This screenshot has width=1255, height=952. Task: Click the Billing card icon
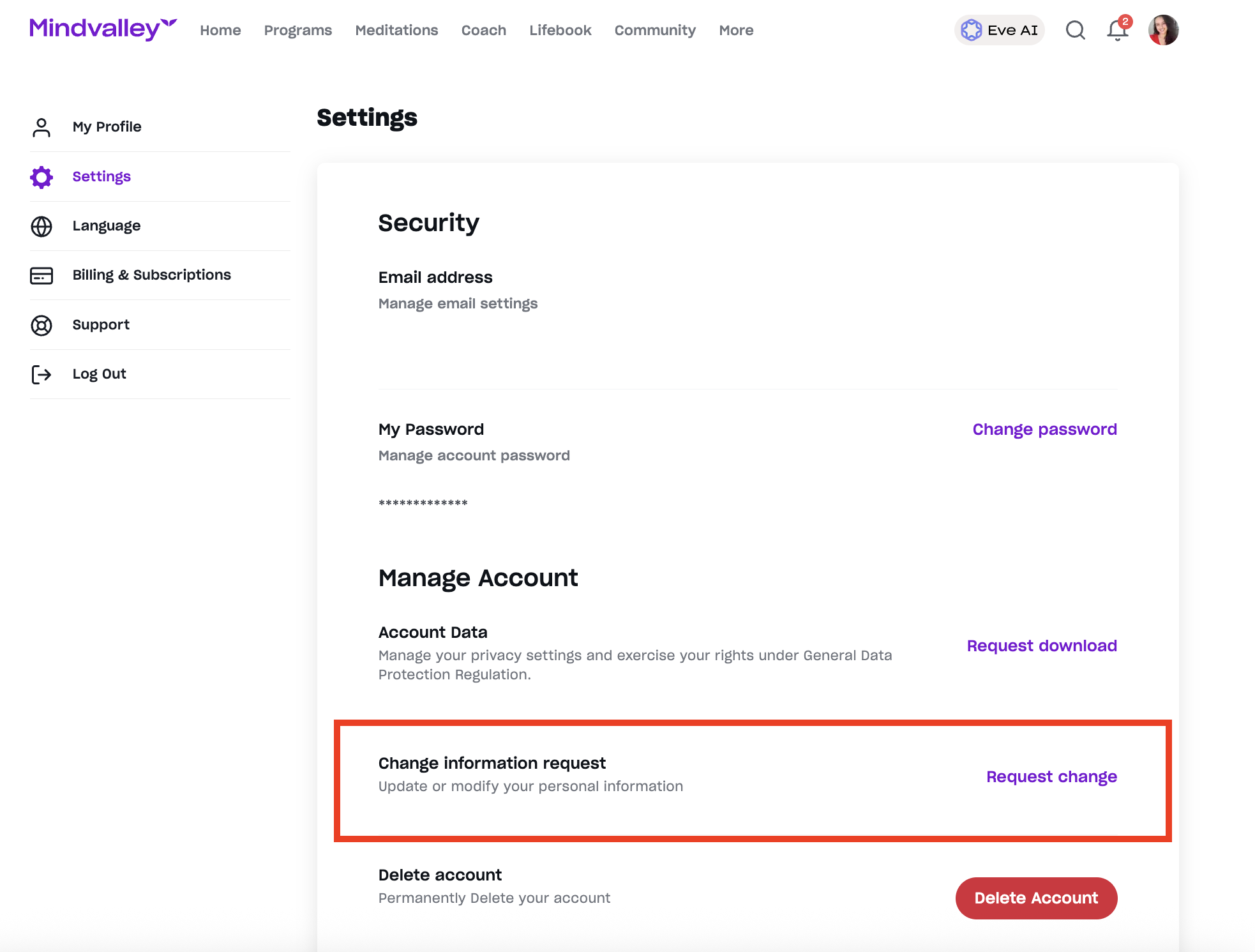click(41, 275)
